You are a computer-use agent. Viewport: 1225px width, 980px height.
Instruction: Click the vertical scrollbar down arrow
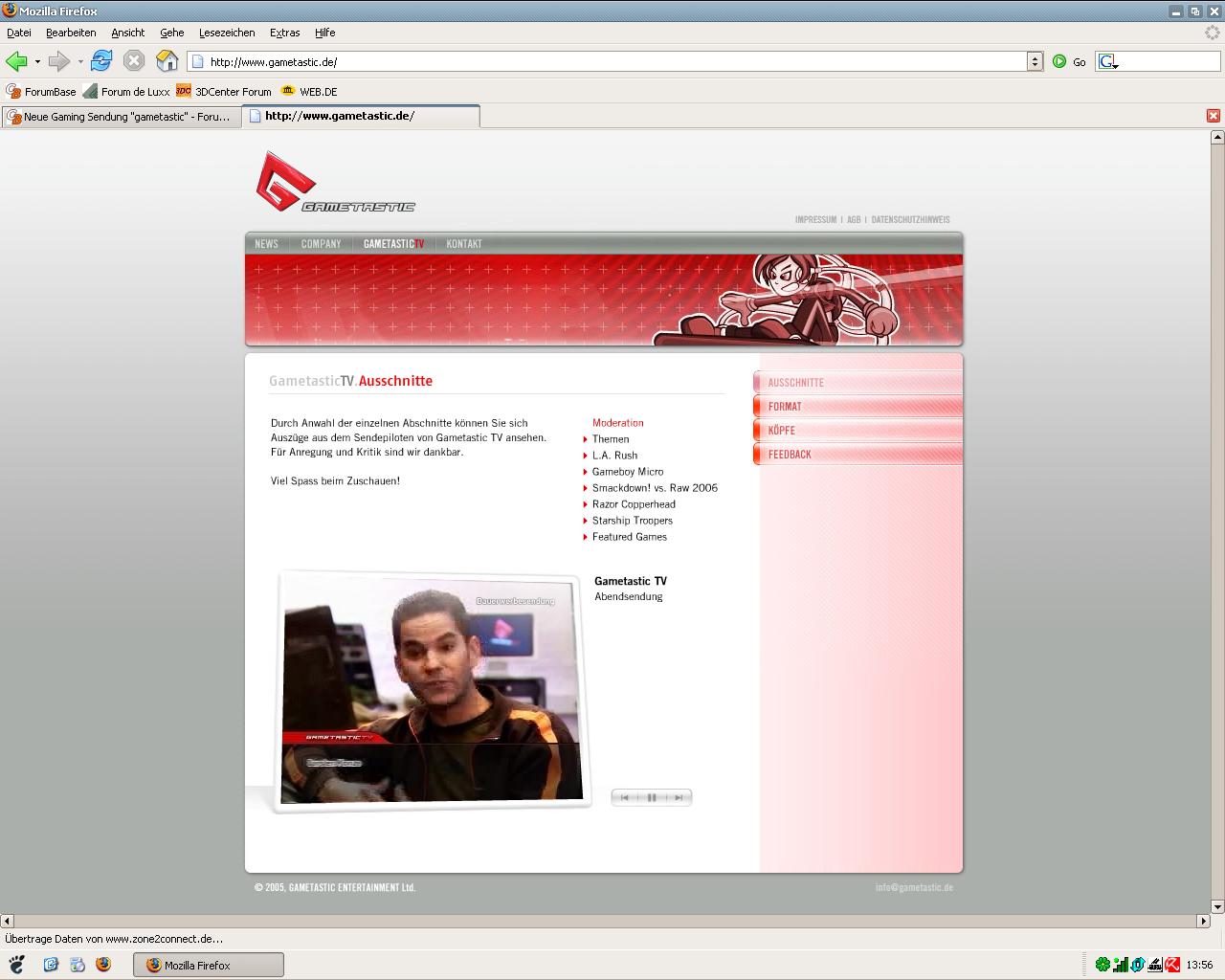(x=1217, y=906)
